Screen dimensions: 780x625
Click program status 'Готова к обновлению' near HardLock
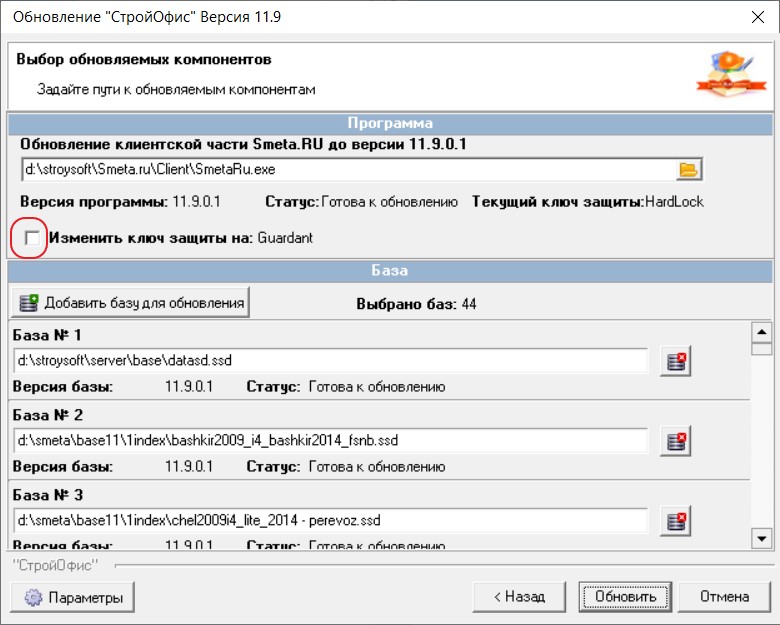(389, 202)
